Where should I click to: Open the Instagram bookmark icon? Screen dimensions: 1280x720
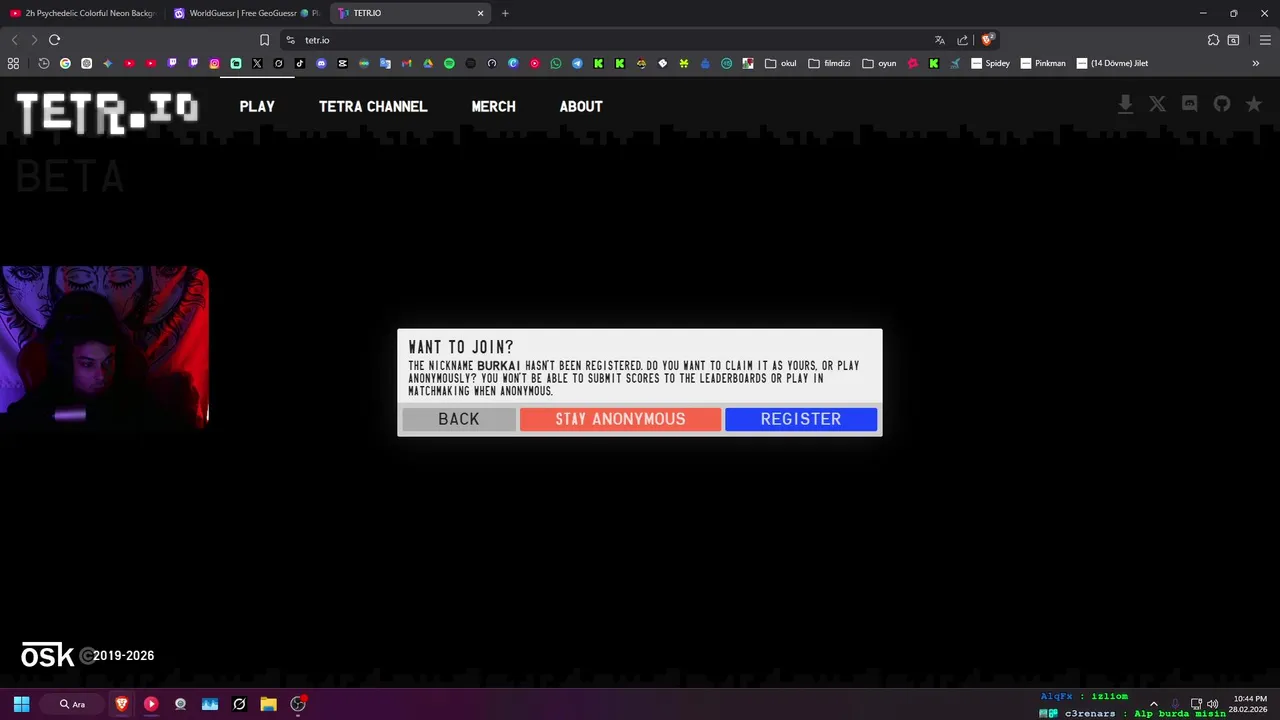click(214, 63)
